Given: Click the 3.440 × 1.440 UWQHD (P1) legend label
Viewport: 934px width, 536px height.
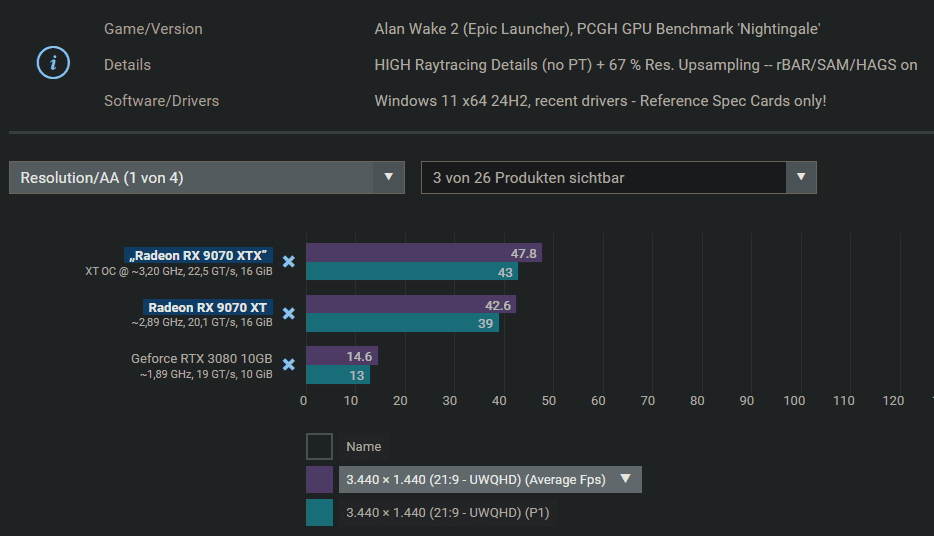Looking at the screenshot, I should tap(448, 513).
